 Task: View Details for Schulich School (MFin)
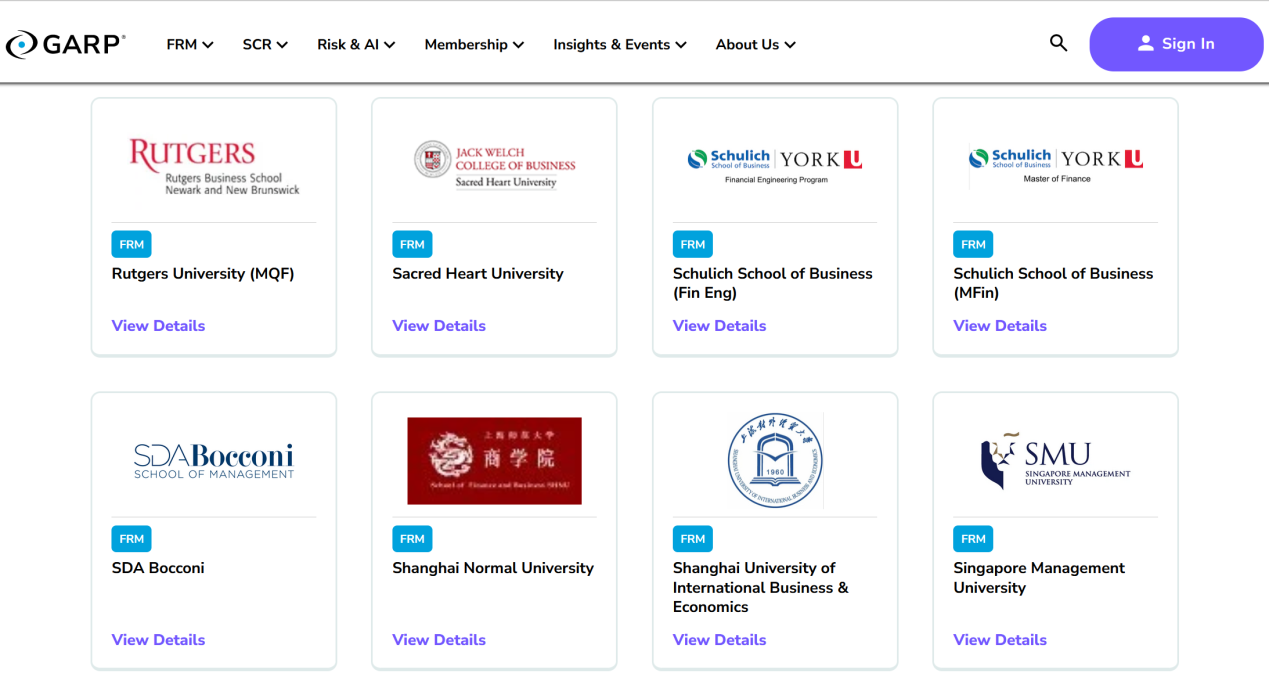coord(1000,326)
